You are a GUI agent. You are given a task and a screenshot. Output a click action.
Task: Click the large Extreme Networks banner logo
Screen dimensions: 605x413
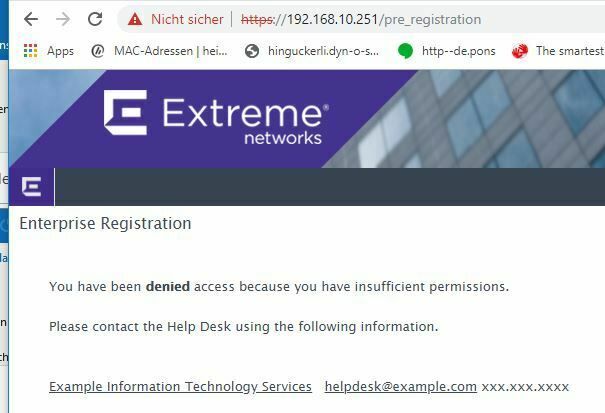point(216,118)
